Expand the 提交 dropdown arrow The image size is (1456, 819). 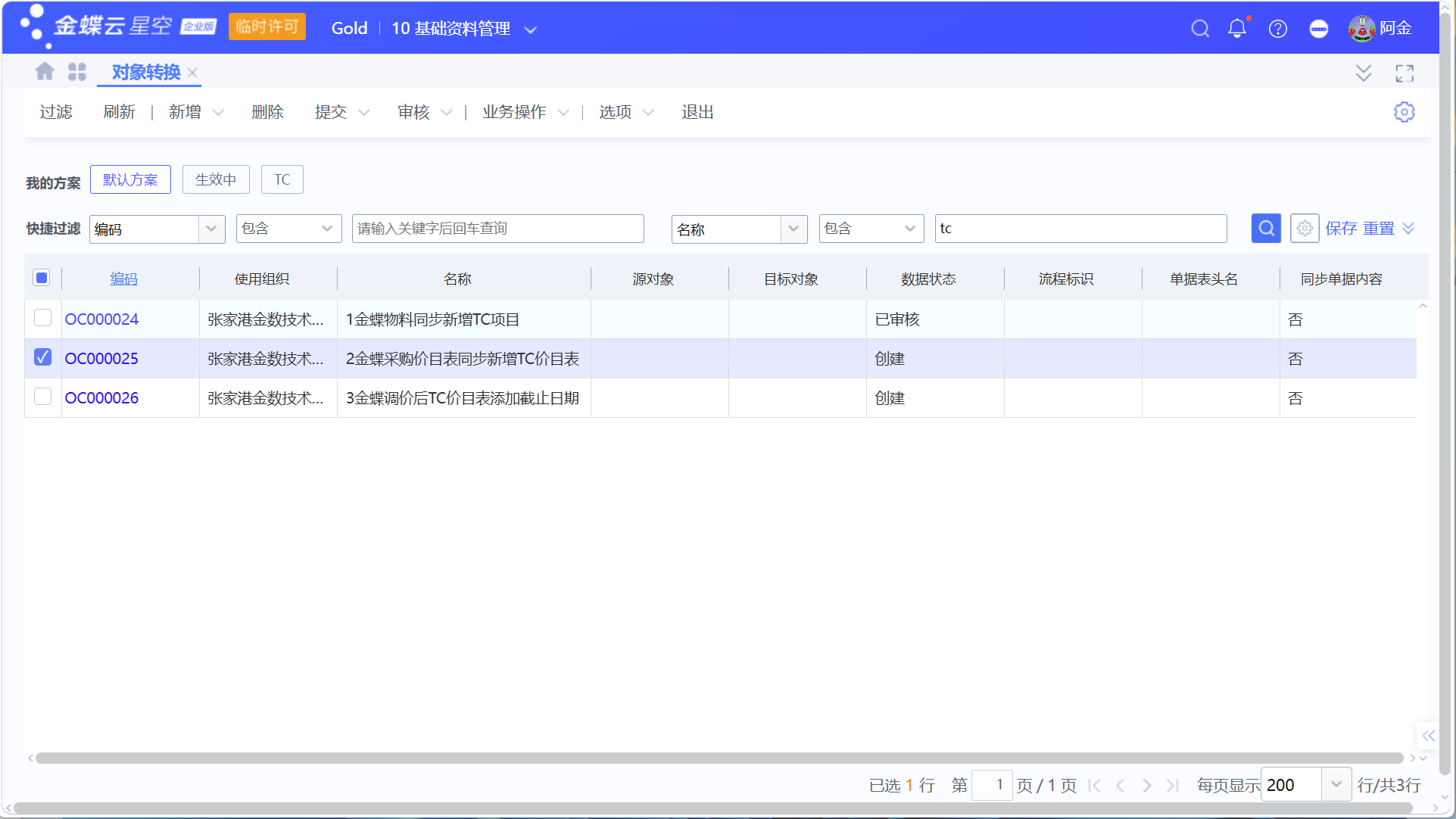pyautogui.click(x=363, y=113)
